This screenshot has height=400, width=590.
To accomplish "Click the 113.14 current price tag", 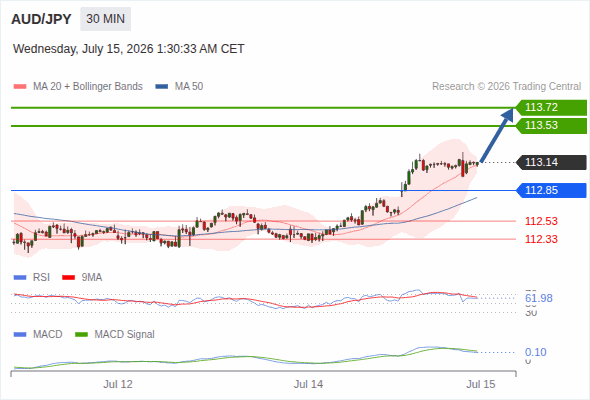I will pos(551,163).
